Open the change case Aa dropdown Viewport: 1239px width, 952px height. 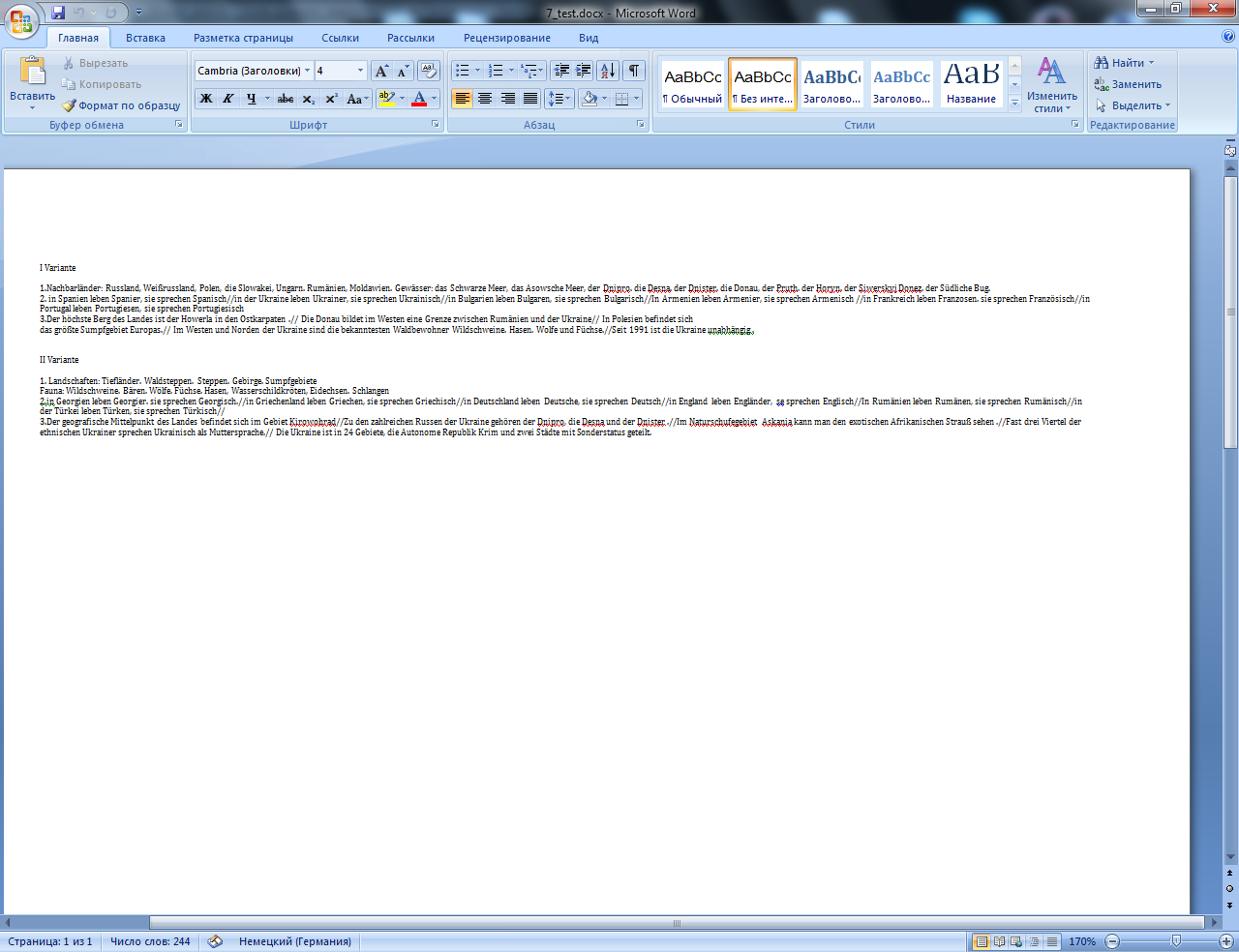[358, 99]
